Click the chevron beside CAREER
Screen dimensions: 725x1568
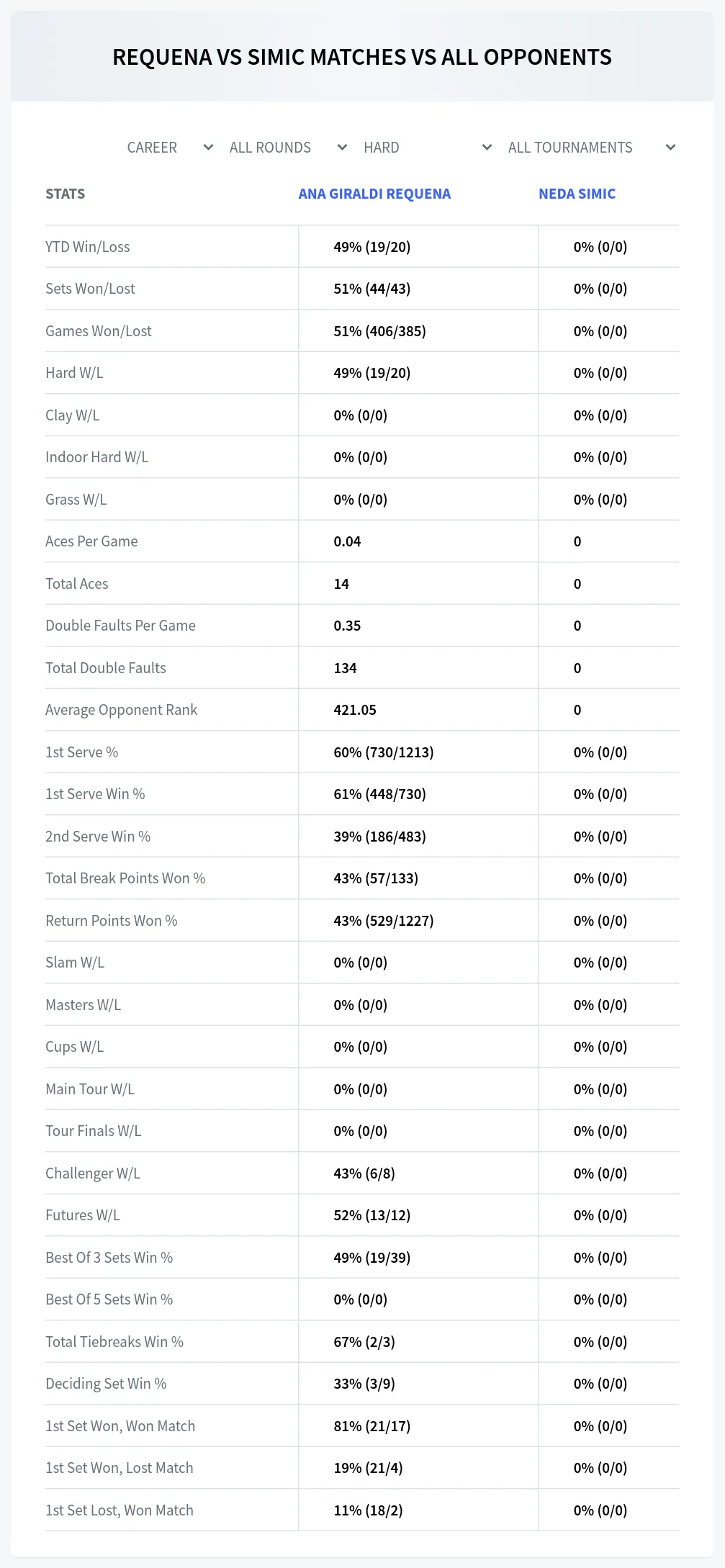[208, 148]
